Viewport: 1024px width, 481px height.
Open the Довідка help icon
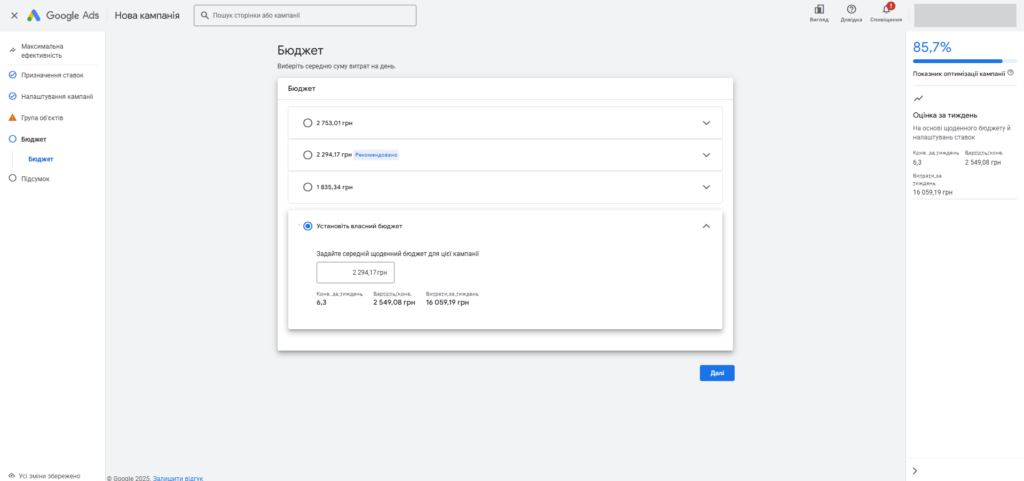click(x=851, y=10)
